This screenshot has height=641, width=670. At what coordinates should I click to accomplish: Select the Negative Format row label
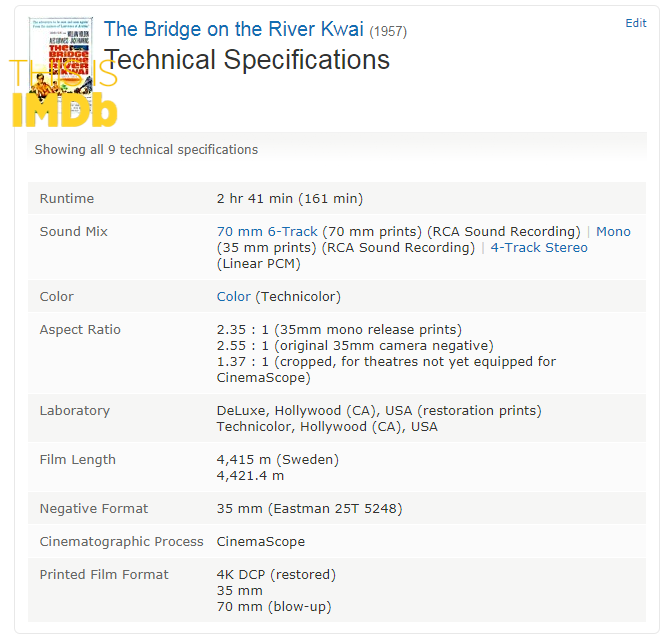[94, 509]
